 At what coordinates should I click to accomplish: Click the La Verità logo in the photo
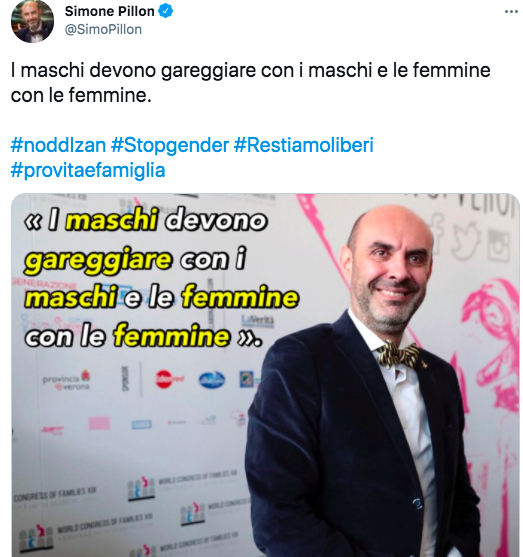coord(258,320)
